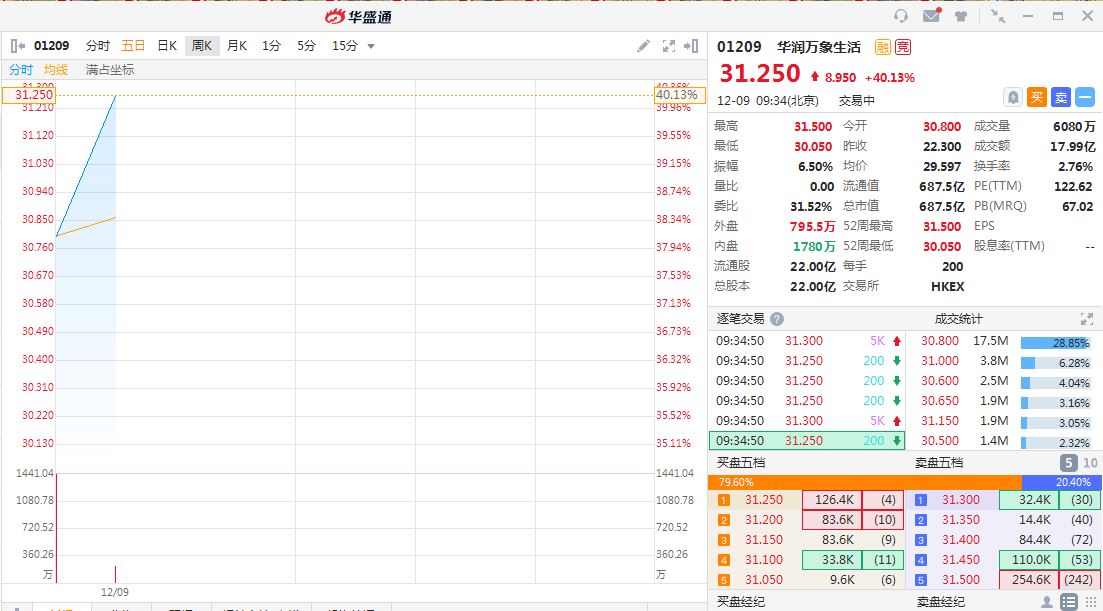
Task: Click the 逐笔交易 panel header
Action: click(x=740, y=319)
